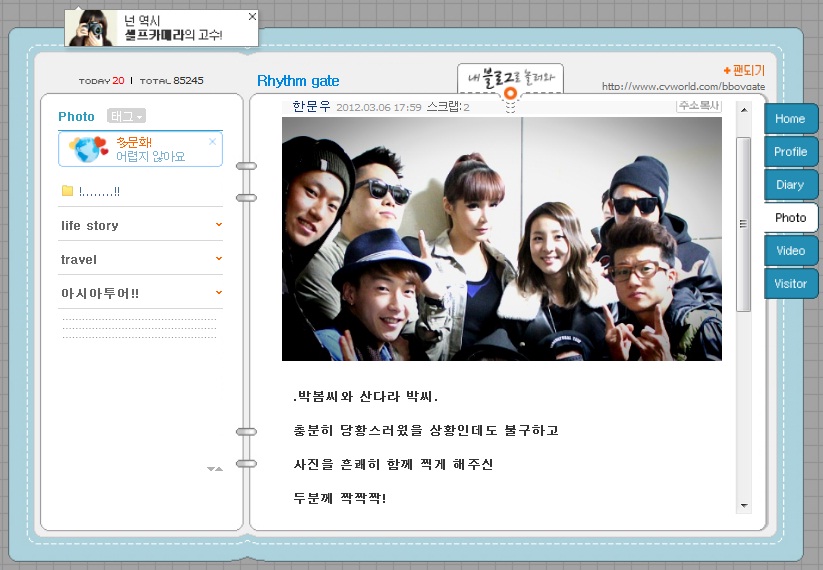Expand the travel folder
Viewport: 823px width, 570px height.
(x=219, y=259)
